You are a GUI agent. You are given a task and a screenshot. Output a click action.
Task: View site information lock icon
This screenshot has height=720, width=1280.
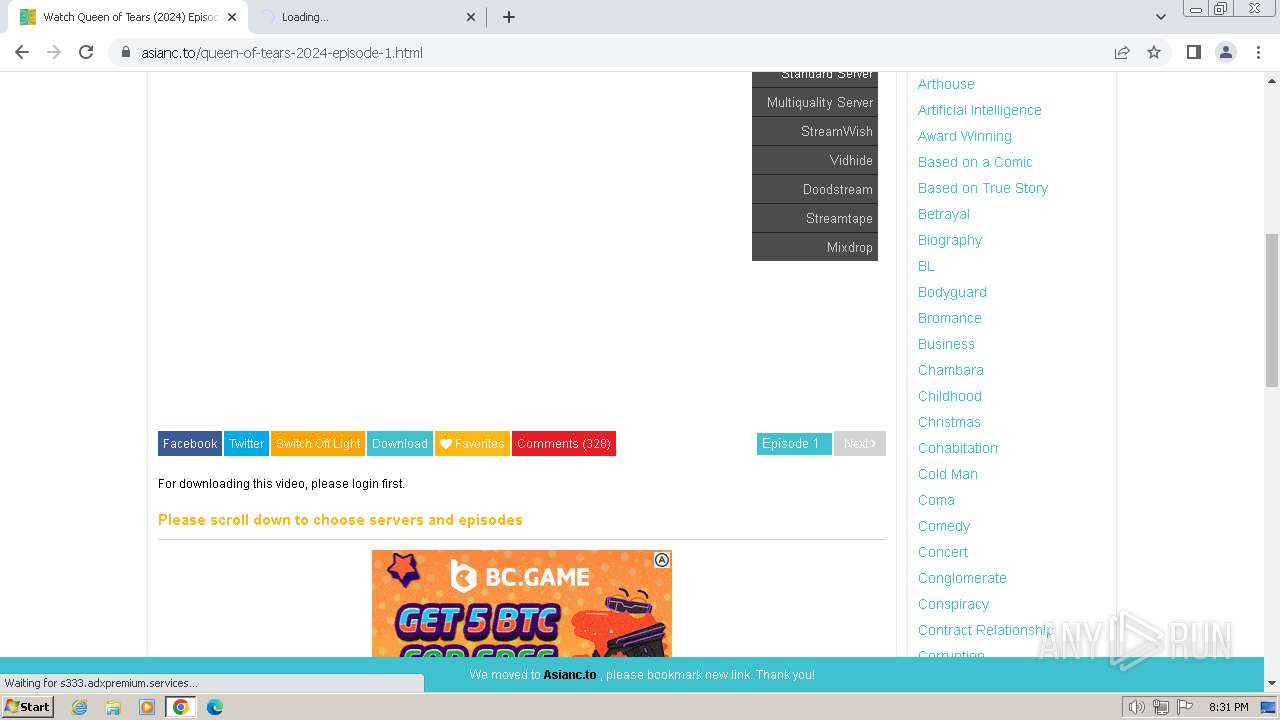(126, 52)
